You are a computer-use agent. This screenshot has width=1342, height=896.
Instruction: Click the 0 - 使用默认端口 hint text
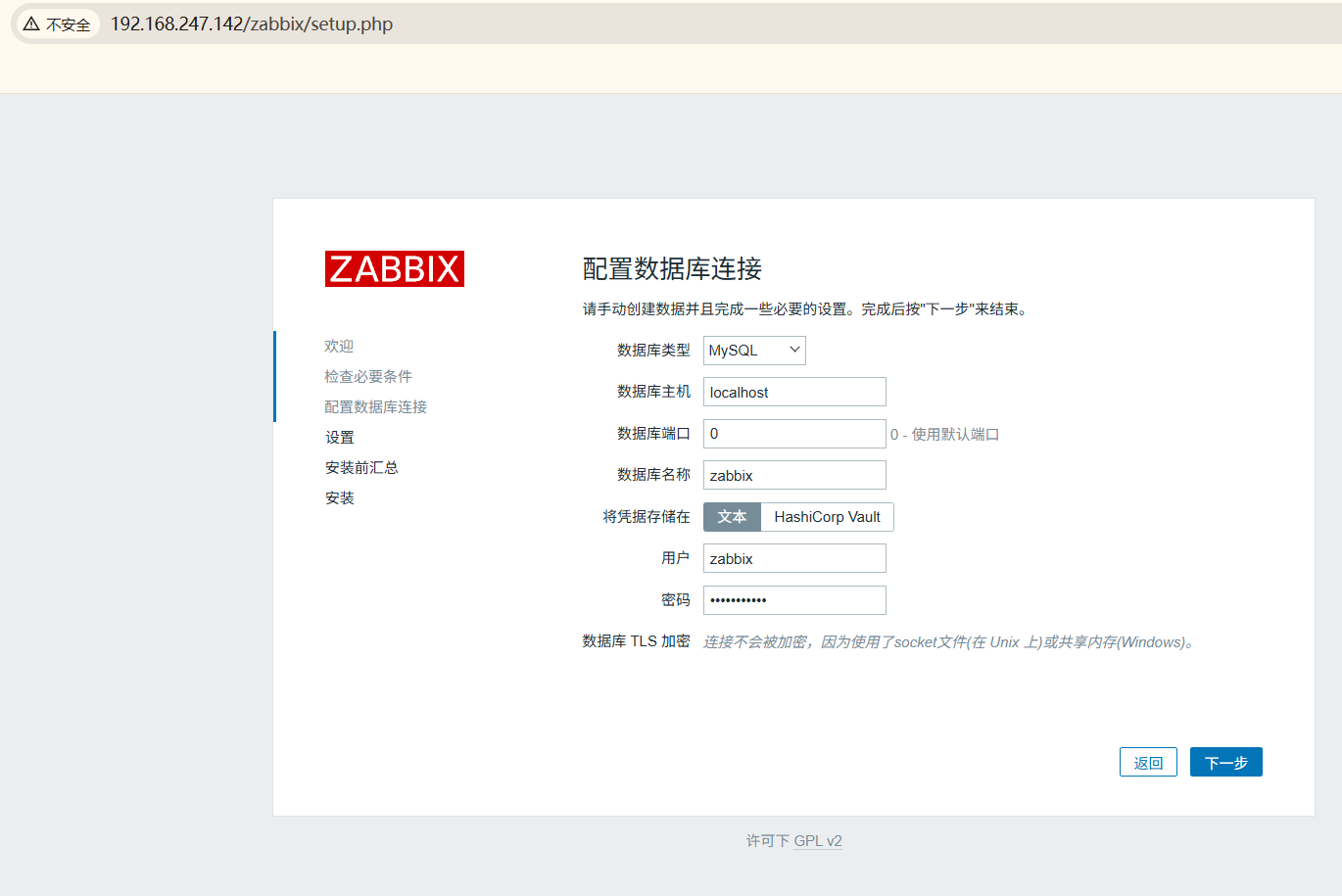point(944,435)
